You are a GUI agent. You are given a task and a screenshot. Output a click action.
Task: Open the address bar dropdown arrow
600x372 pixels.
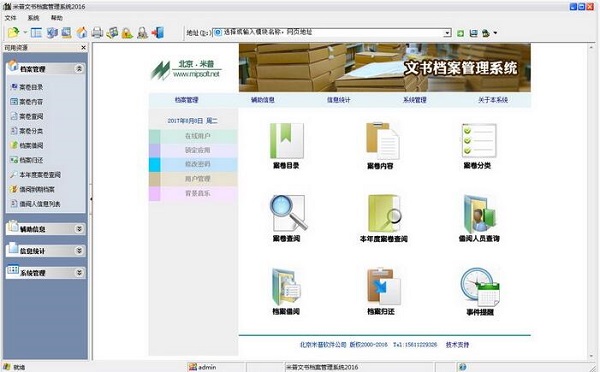tap(447, 33)
